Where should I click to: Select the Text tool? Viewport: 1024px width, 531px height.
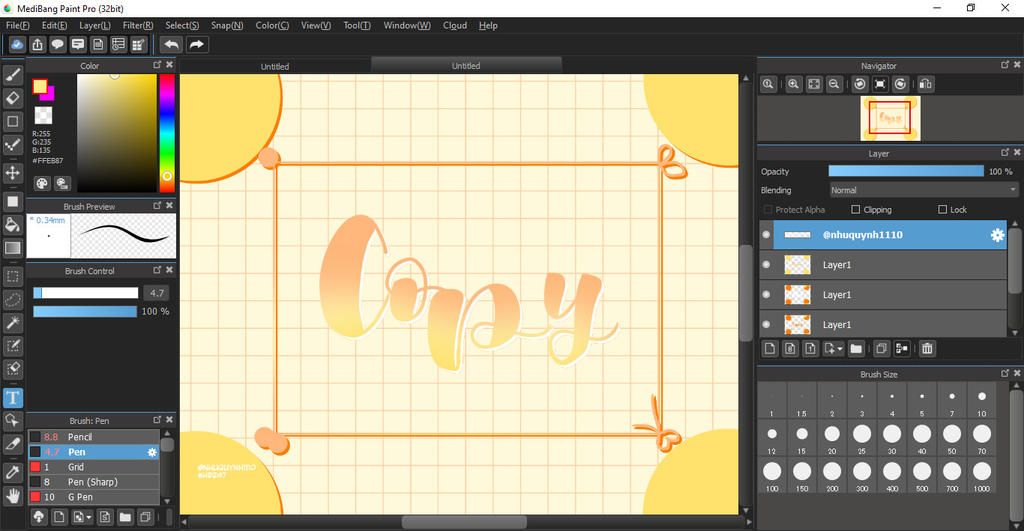point(12,397)
